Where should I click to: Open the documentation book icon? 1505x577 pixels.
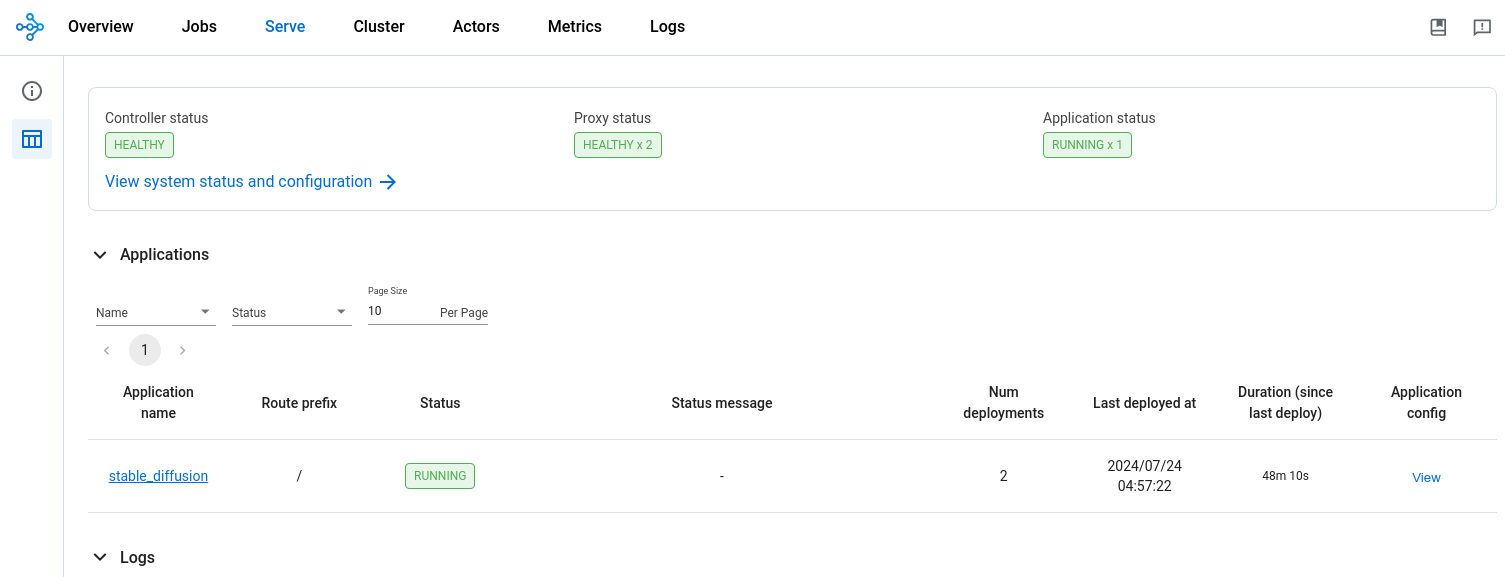pyautogui.click(x=1438, y=27)
